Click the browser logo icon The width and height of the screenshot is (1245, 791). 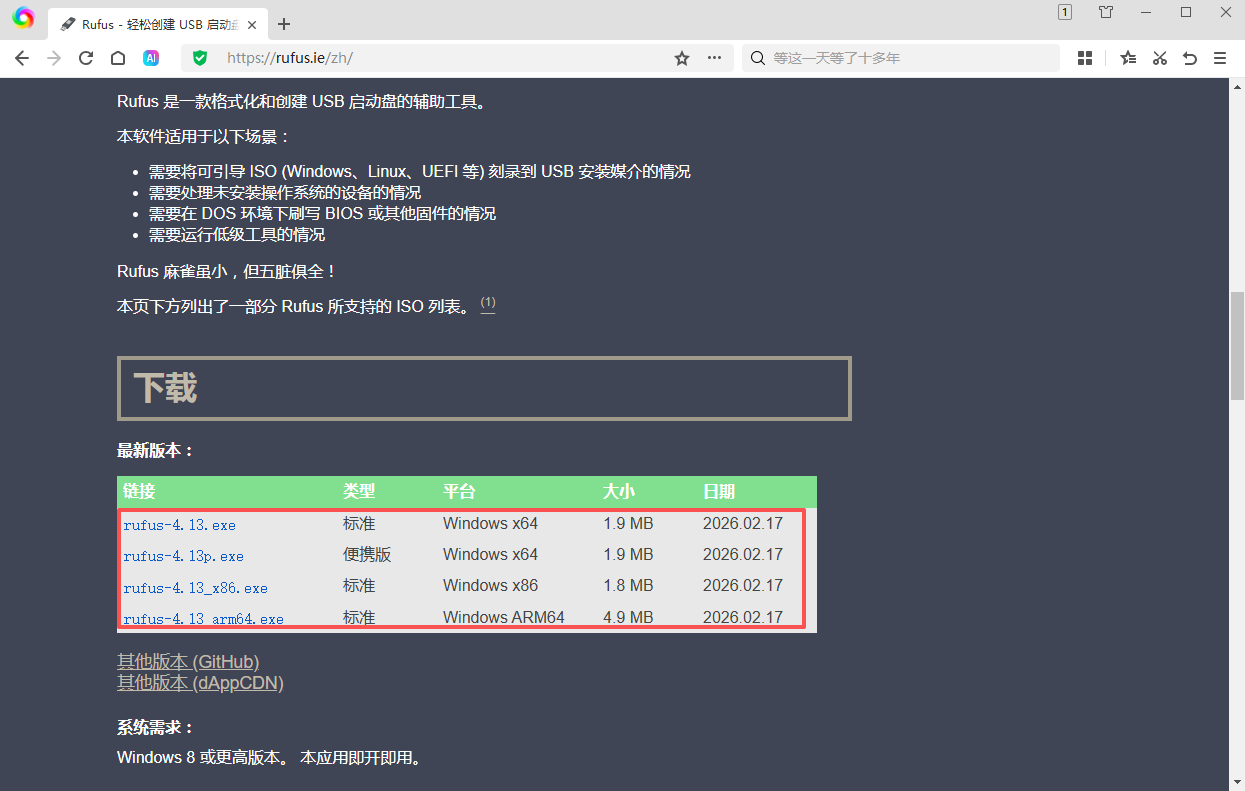pos(23,18)
